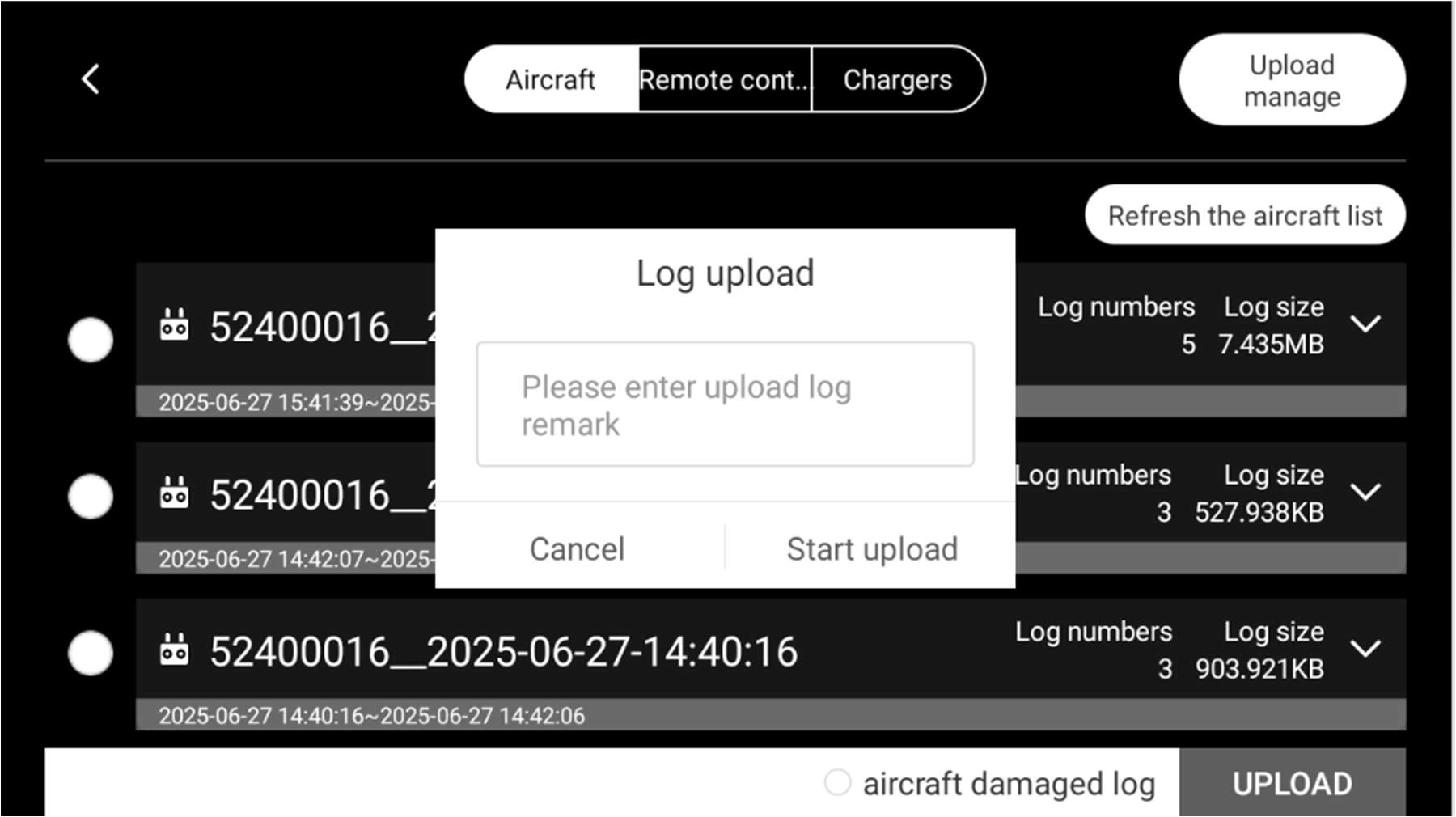Click Start upload in the dialog
The height and width of the screenshot is (817, 1456).
[x=871, y=549]
